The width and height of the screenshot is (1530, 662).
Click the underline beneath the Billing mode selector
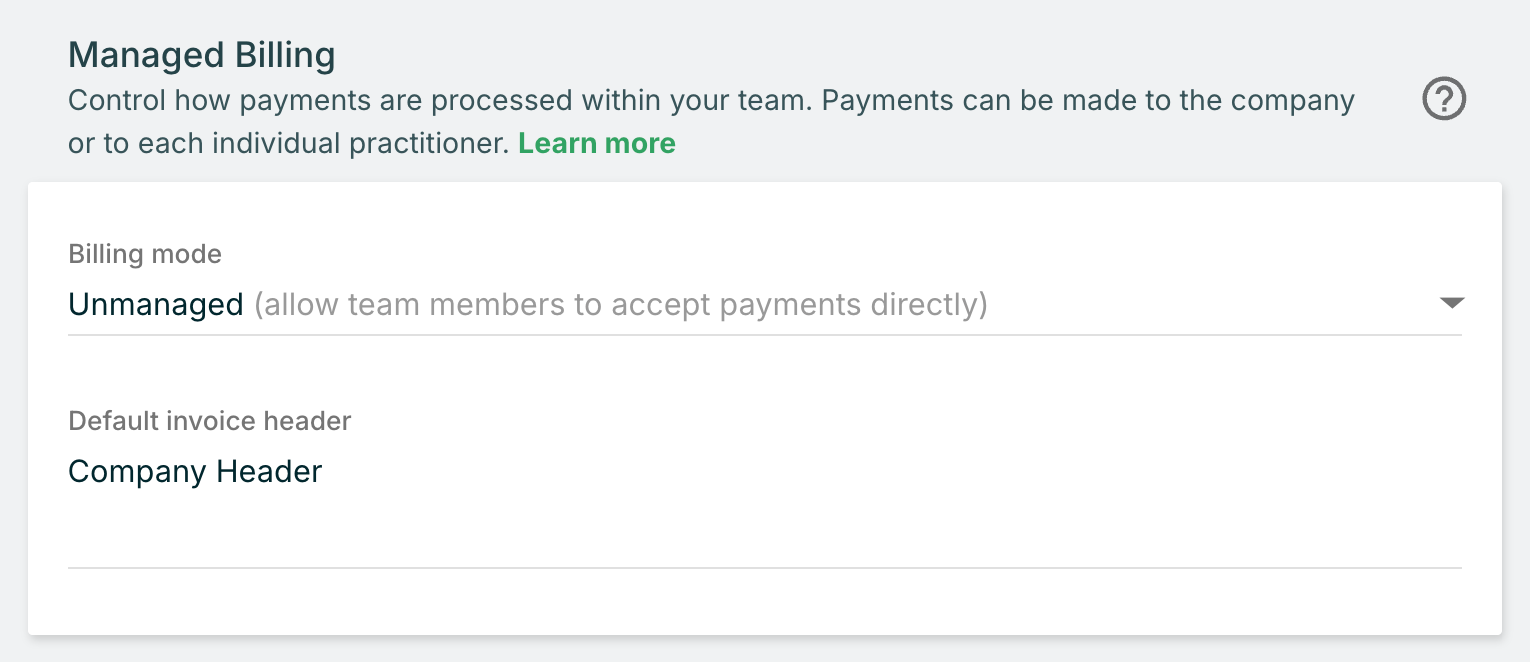pyautogui.click(x=765, y=335)
